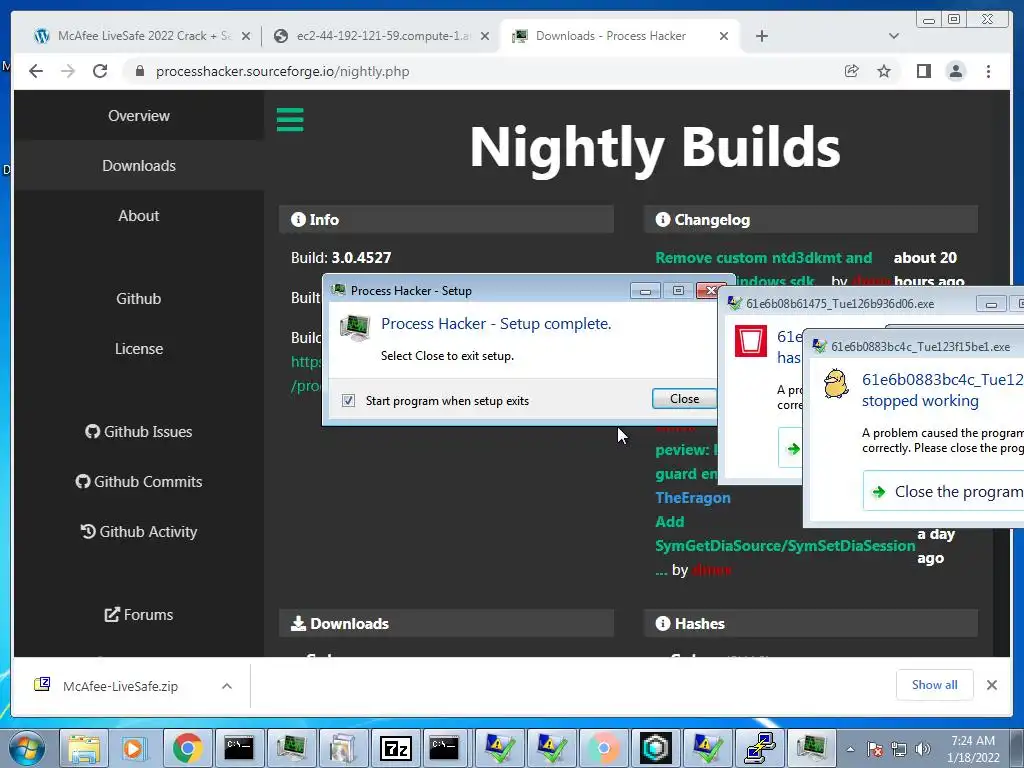This screenshot has height=768, width=1024.
Task: Open 7-Zip from the taskbar
Action: pyautogui.click(x=396, y=748)
